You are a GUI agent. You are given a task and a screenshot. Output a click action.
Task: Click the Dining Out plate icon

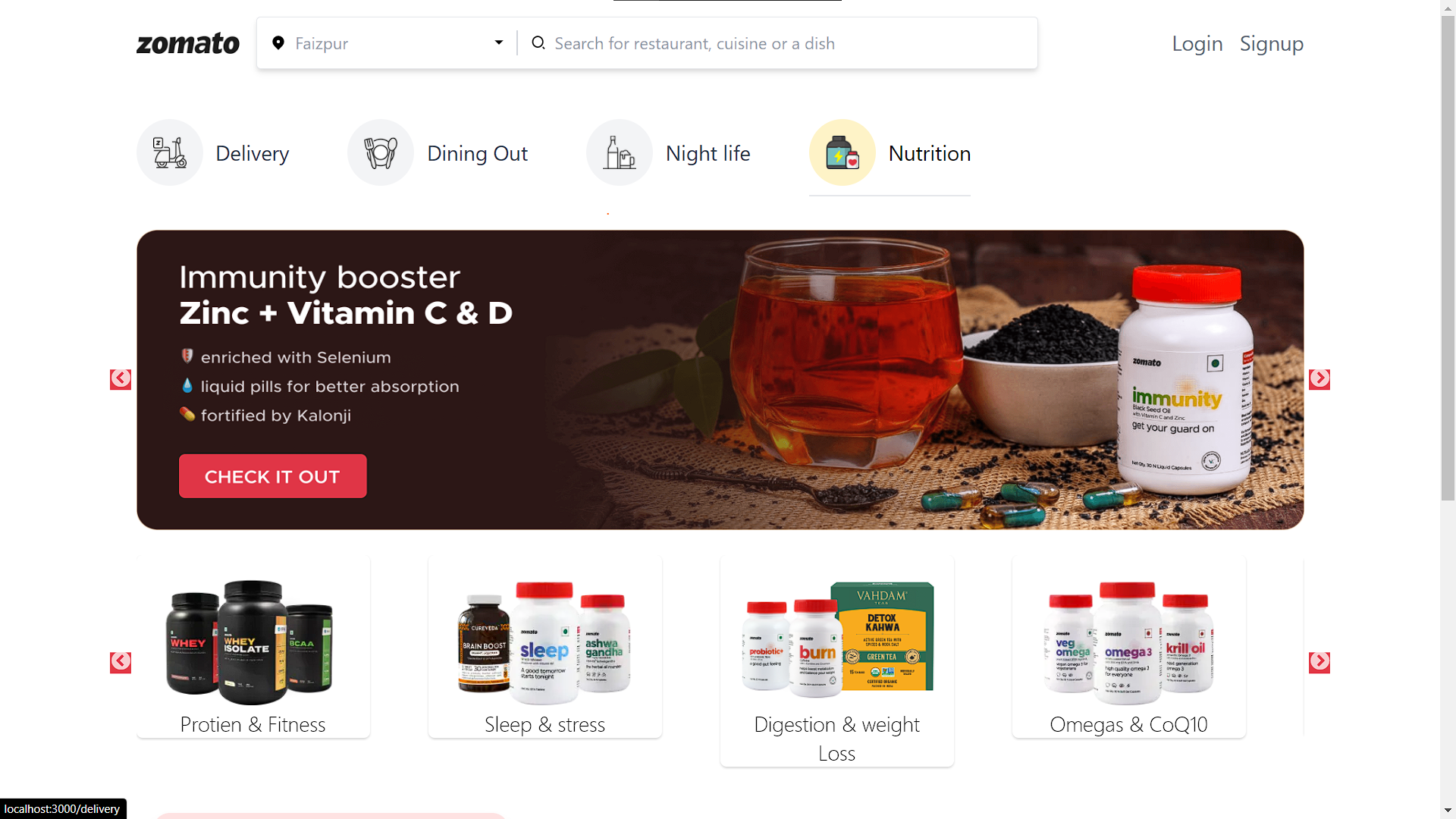coord(381,152)
